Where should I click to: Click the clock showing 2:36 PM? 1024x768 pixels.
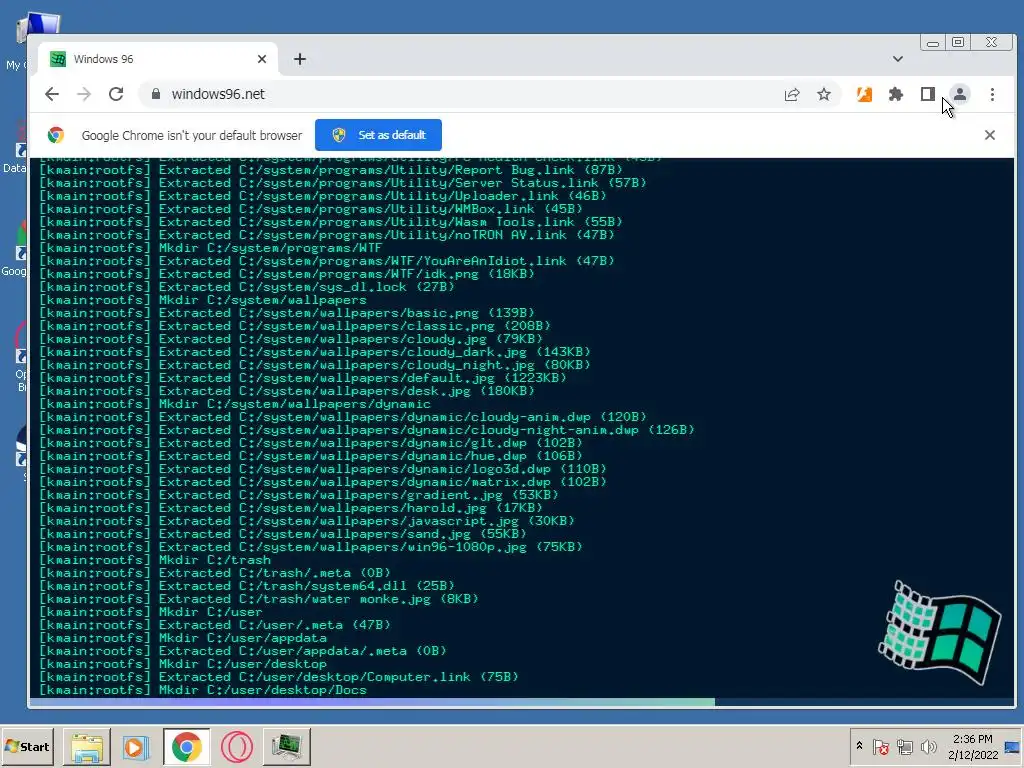coord(972,746)
